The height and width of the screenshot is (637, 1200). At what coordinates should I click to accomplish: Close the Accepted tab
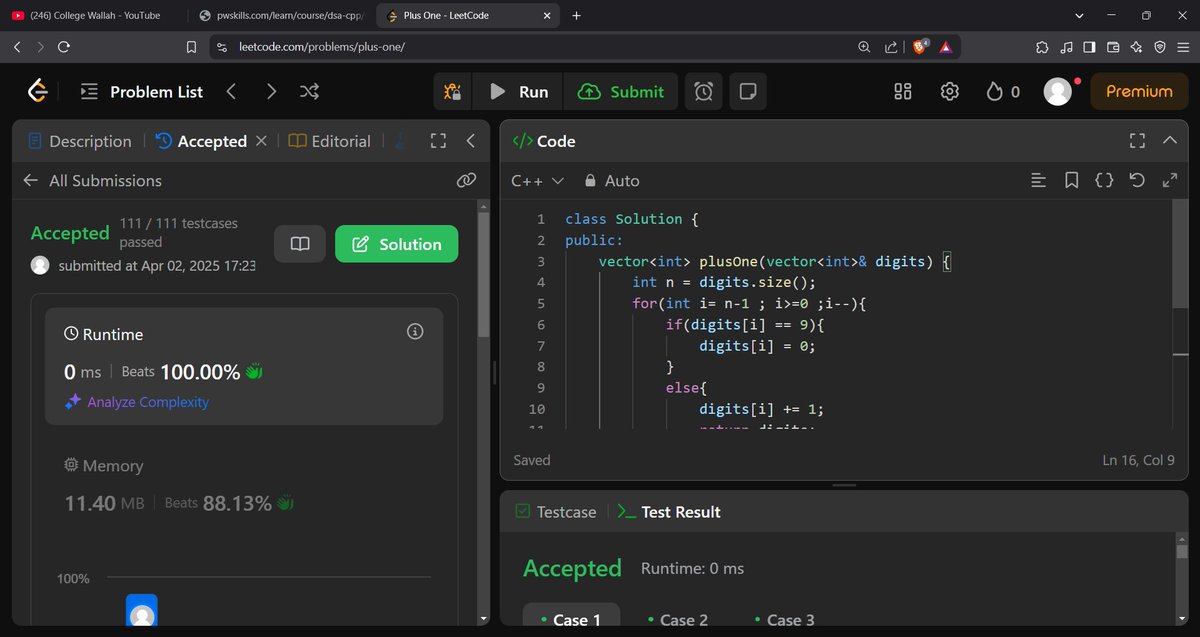(261, 142)
